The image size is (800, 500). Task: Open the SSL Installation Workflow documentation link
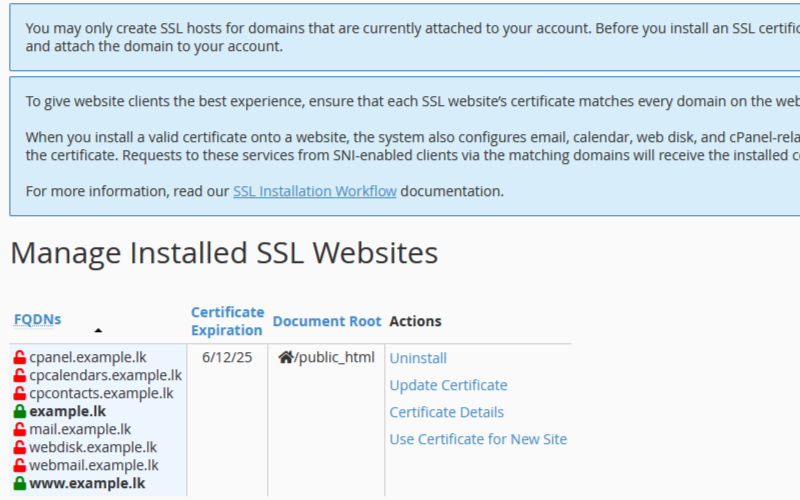coord(315,191)
